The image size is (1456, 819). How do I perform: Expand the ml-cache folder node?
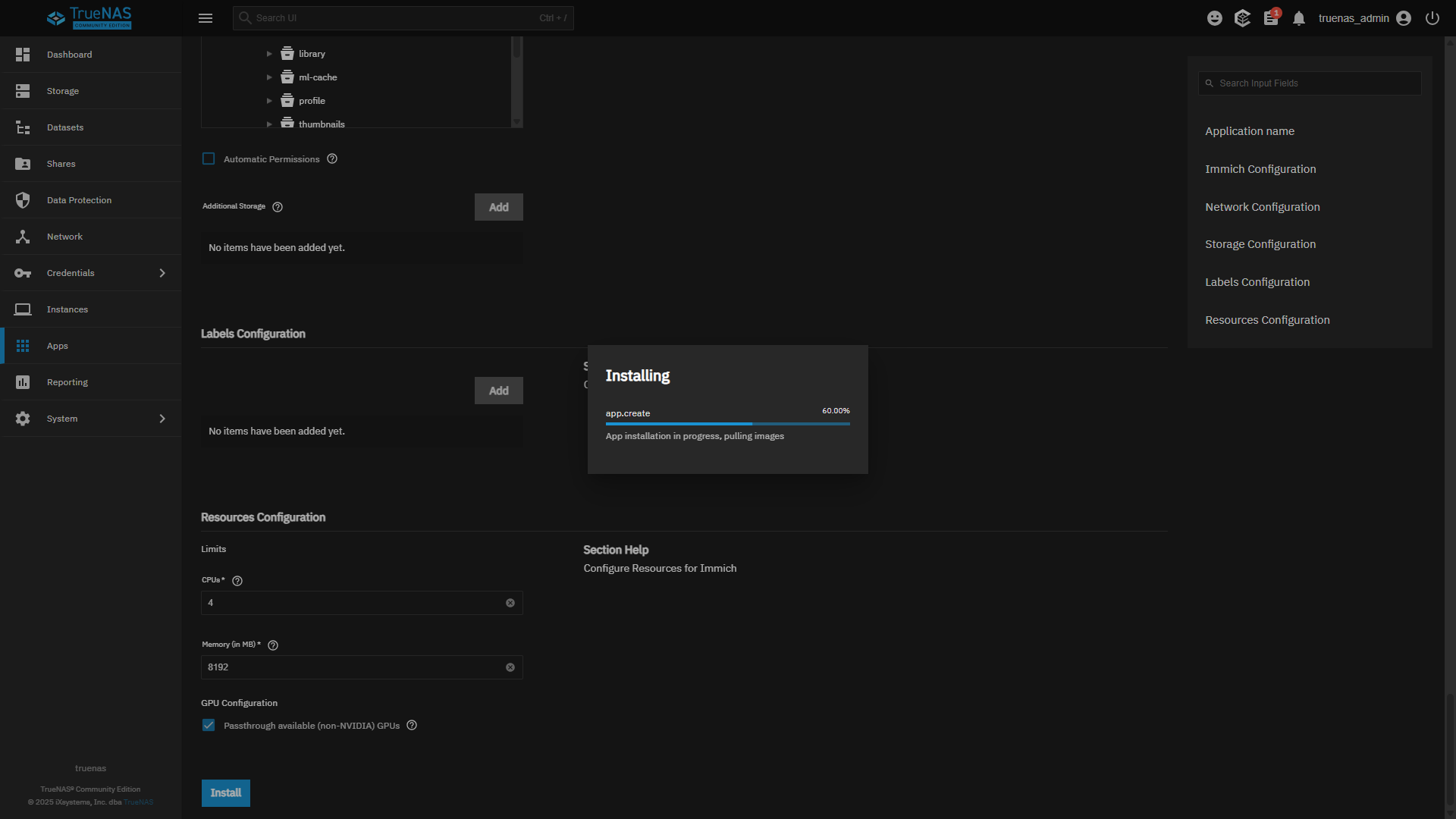(x=269, y=77)
